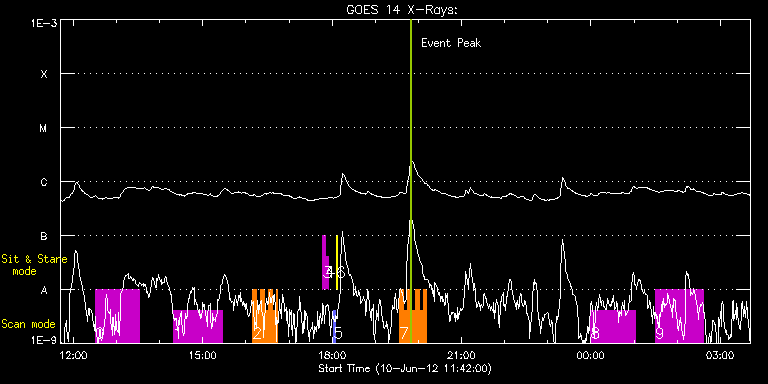Click the "Event Peak" label

451,43
